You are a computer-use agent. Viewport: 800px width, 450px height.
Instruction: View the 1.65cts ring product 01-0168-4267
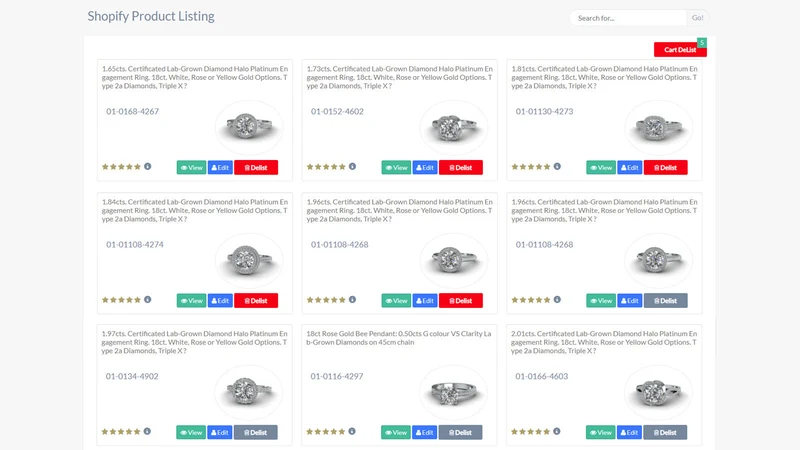191,167
